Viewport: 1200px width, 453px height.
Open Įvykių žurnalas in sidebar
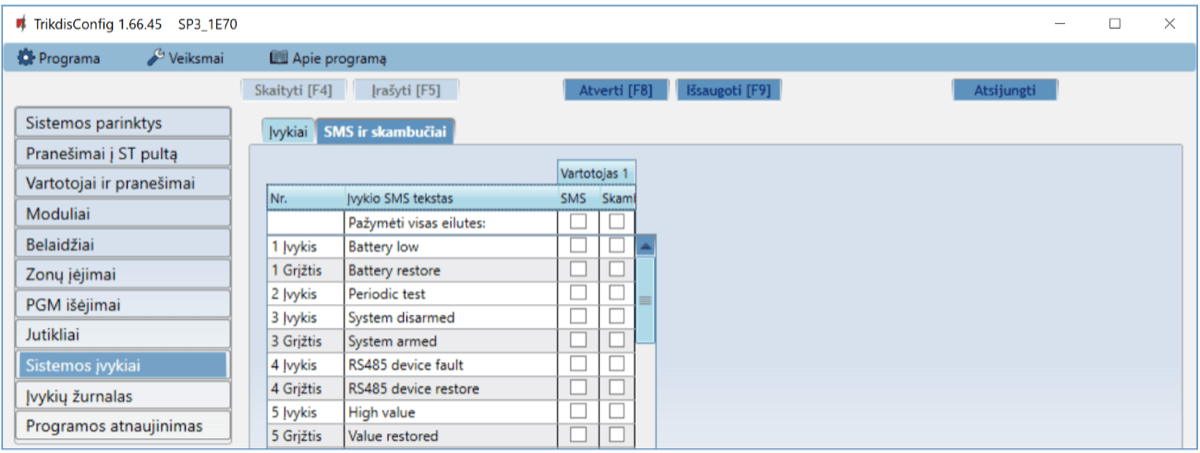[122, 396]
